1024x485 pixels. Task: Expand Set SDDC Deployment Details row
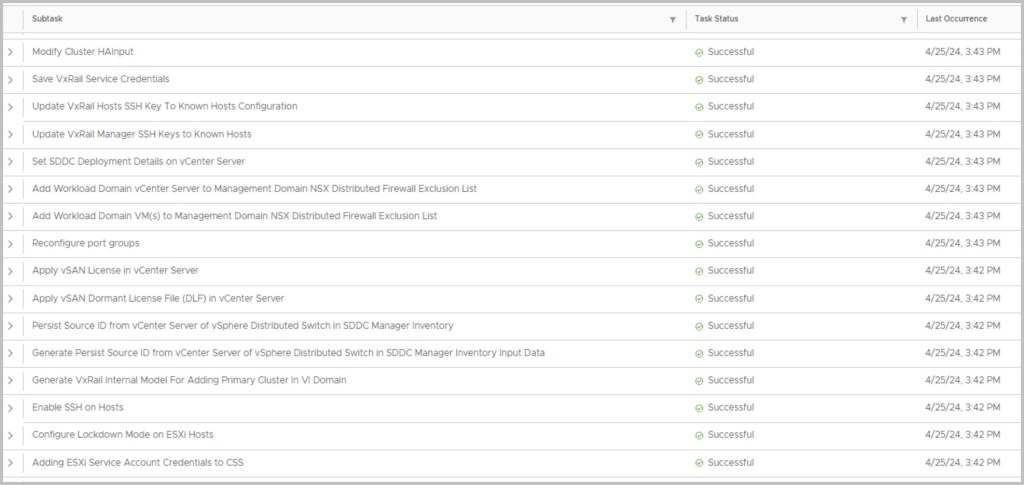coord(11,162)
